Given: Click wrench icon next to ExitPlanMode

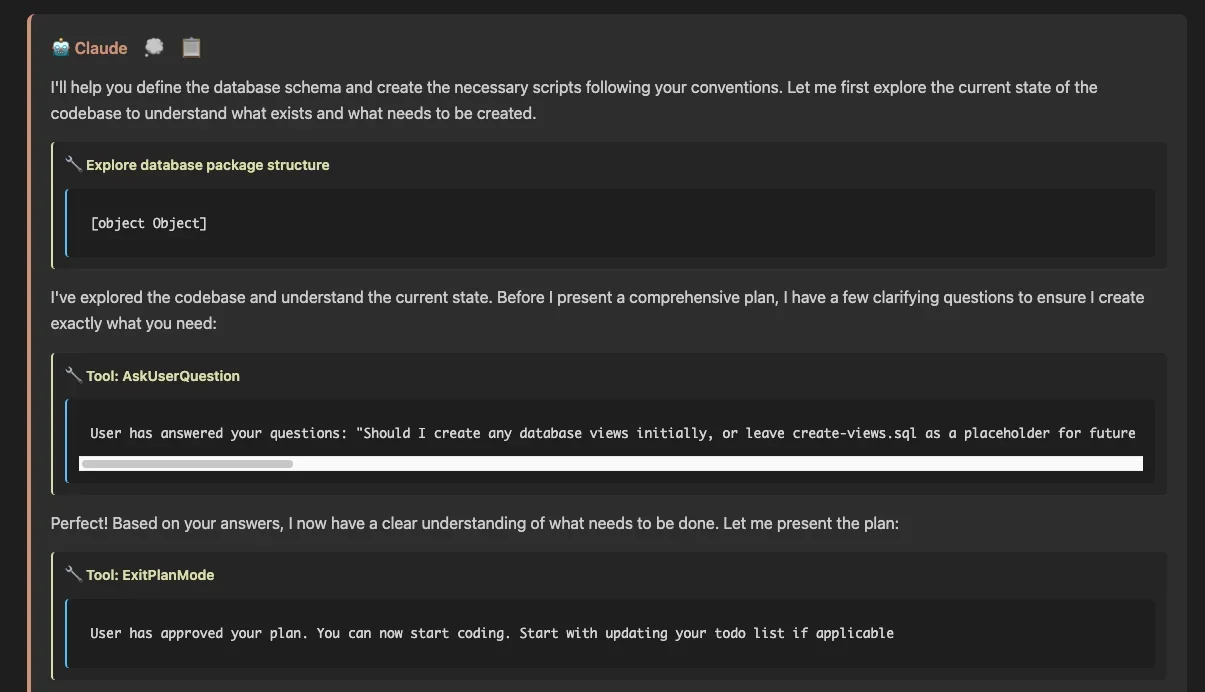Looking at the screenshot, I should click(73, 574).
